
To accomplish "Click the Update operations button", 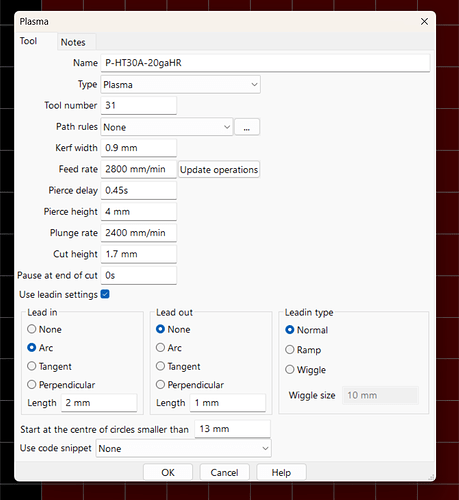I will click(x=219, y=169).
